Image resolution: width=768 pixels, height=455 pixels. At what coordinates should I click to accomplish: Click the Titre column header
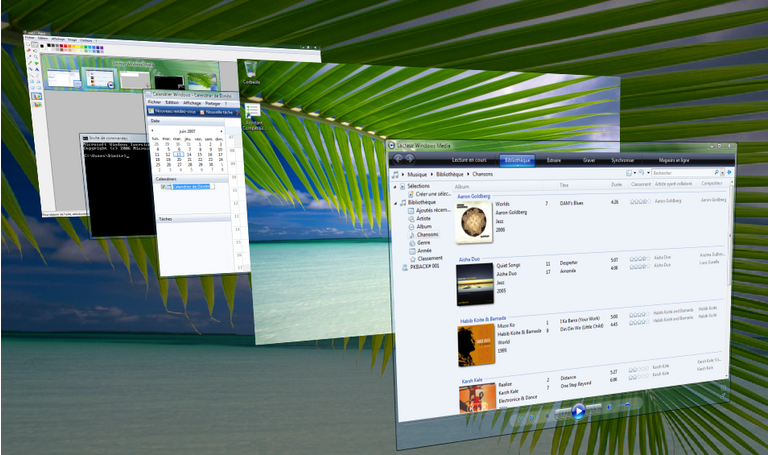pos(564,185)
